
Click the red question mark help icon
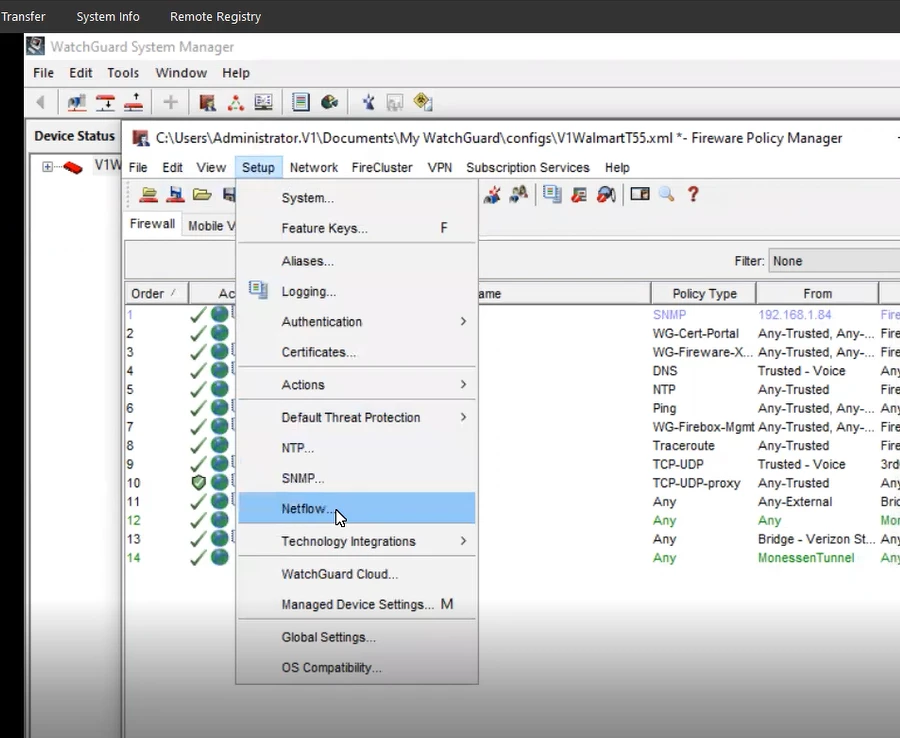pyautogui.click(x=693, y=194)
